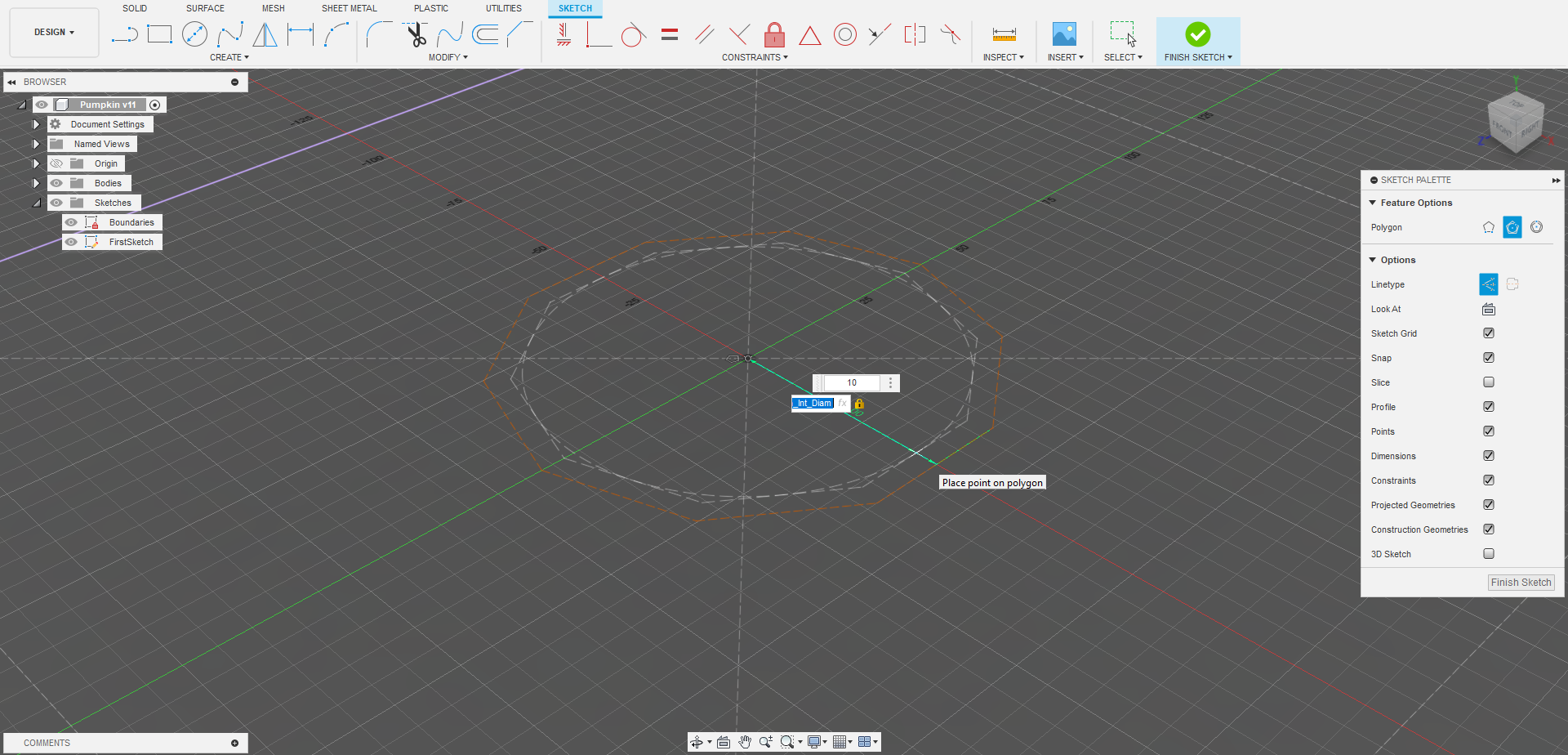This screenshot has width=1568, height=755.
Task: Switch to the SHEET METAL tab
Action: (x=349, y=8)
